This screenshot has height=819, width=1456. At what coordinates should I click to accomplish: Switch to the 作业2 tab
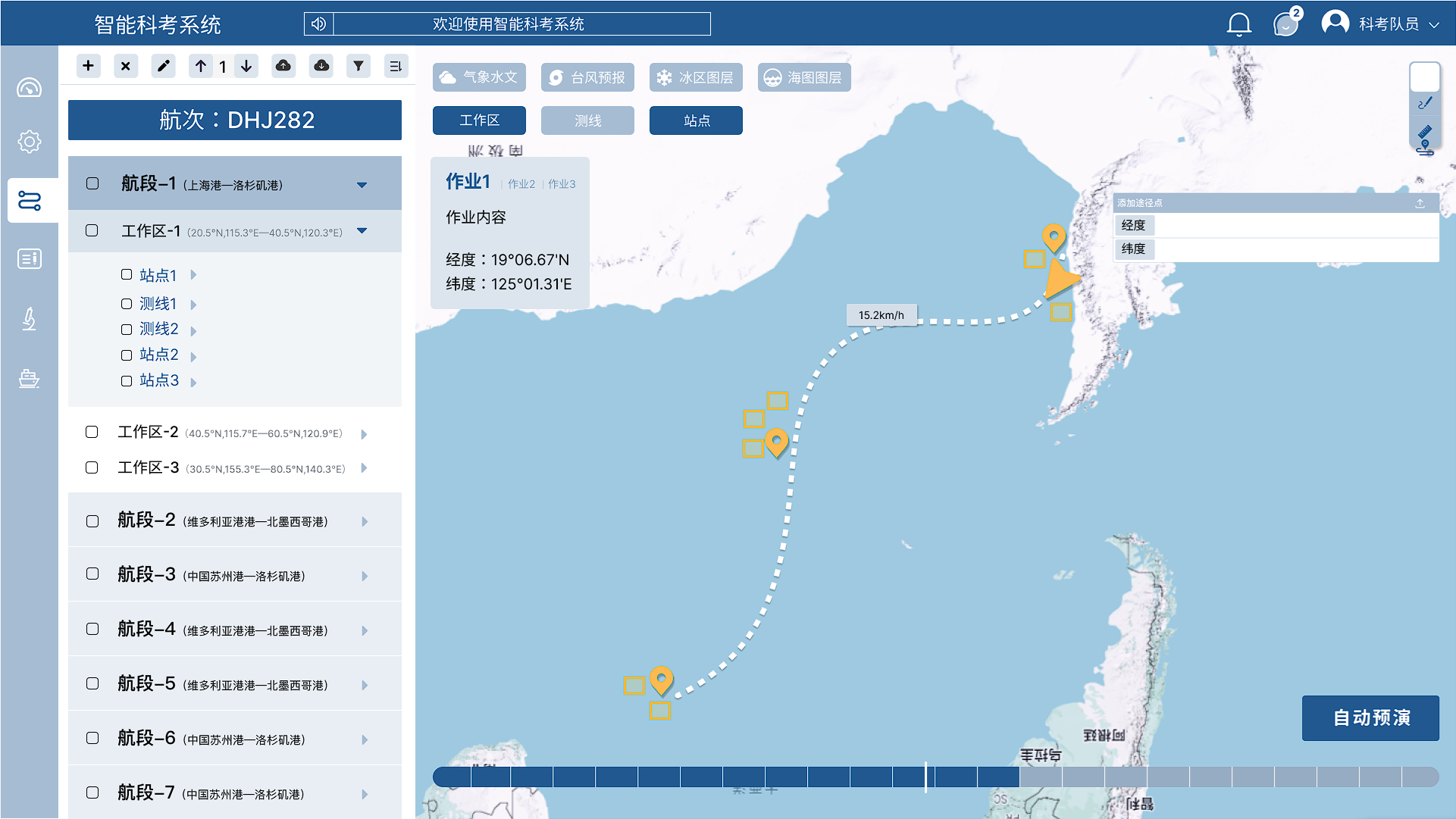coord(521,184)
